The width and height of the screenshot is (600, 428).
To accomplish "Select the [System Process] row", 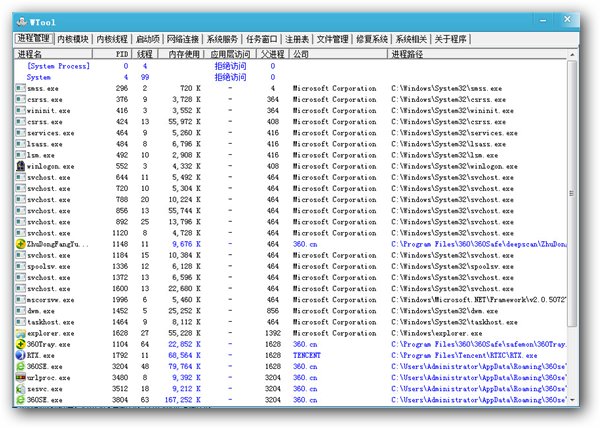I will [x=290, y=66].
